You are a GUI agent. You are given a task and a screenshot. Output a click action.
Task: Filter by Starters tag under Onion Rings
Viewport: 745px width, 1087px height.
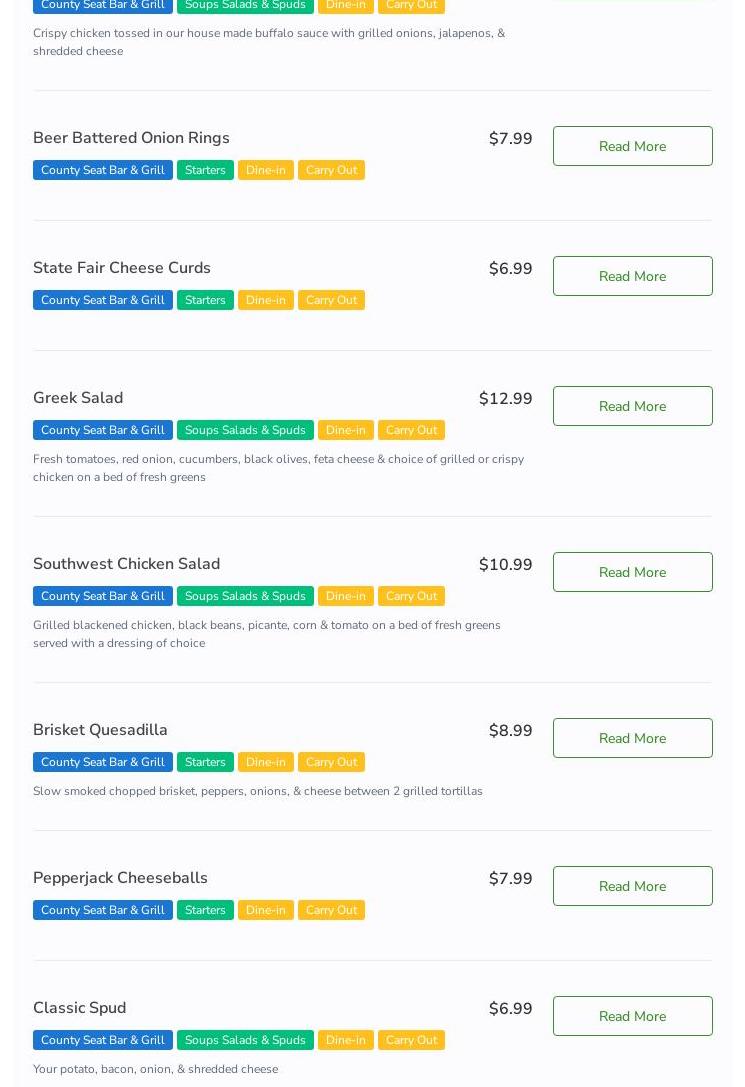click(205, 170)
